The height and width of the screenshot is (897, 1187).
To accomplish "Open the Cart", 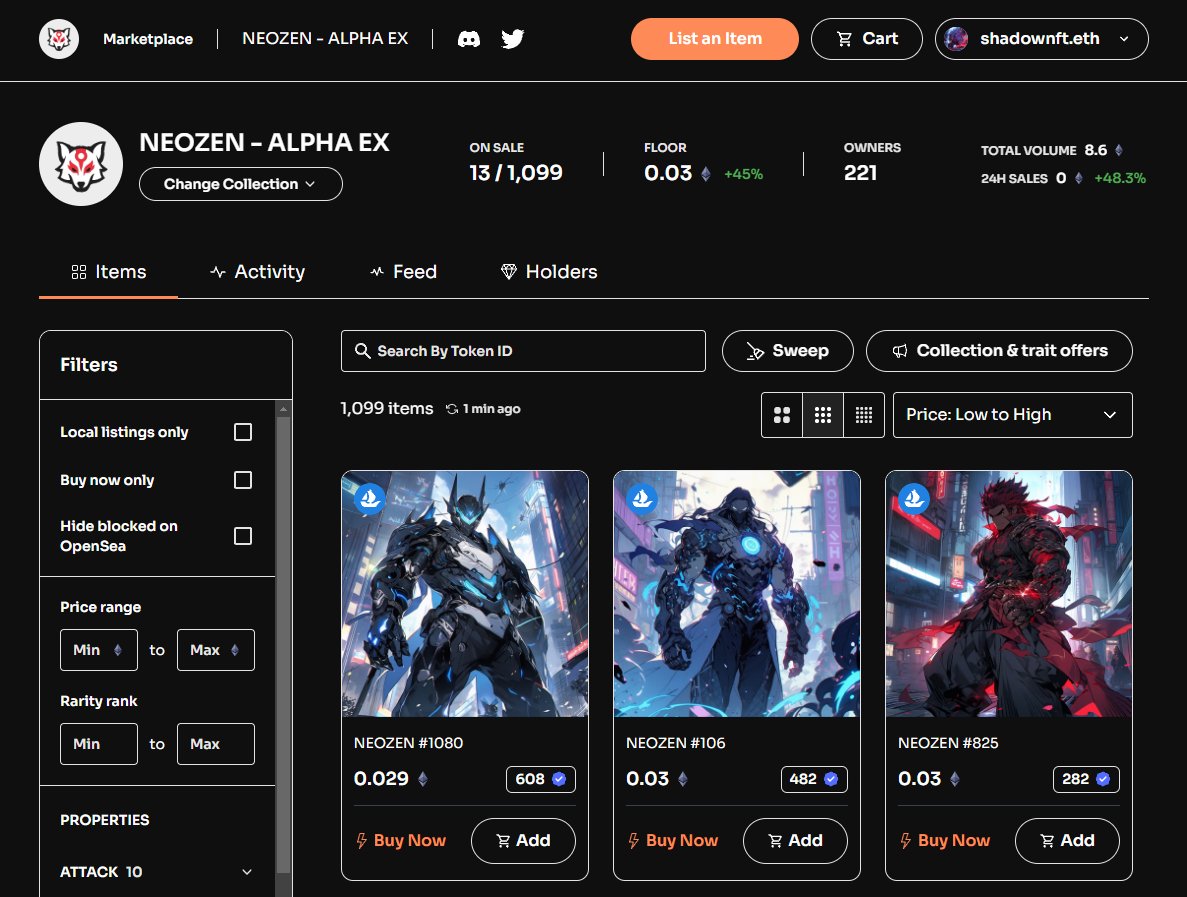I will pos(867,39).
